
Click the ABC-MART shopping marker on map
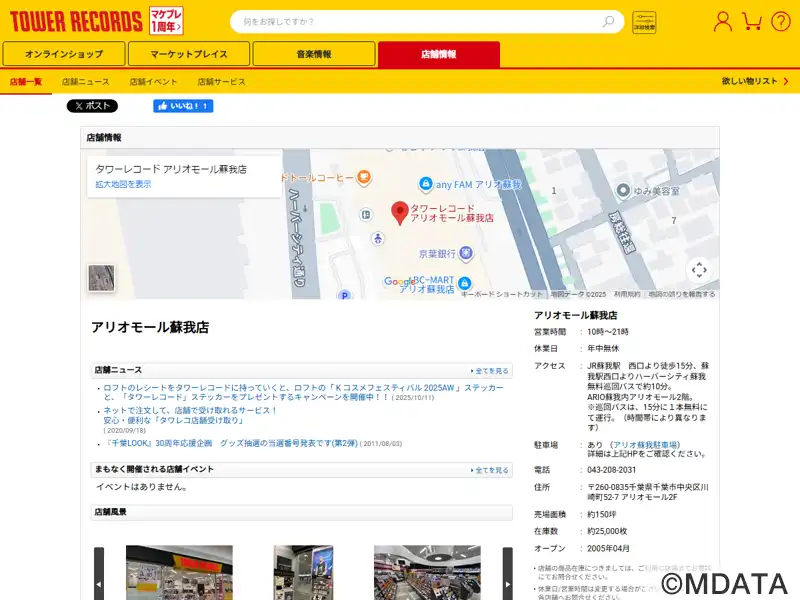pyautogui.click(x=464, y=283)
